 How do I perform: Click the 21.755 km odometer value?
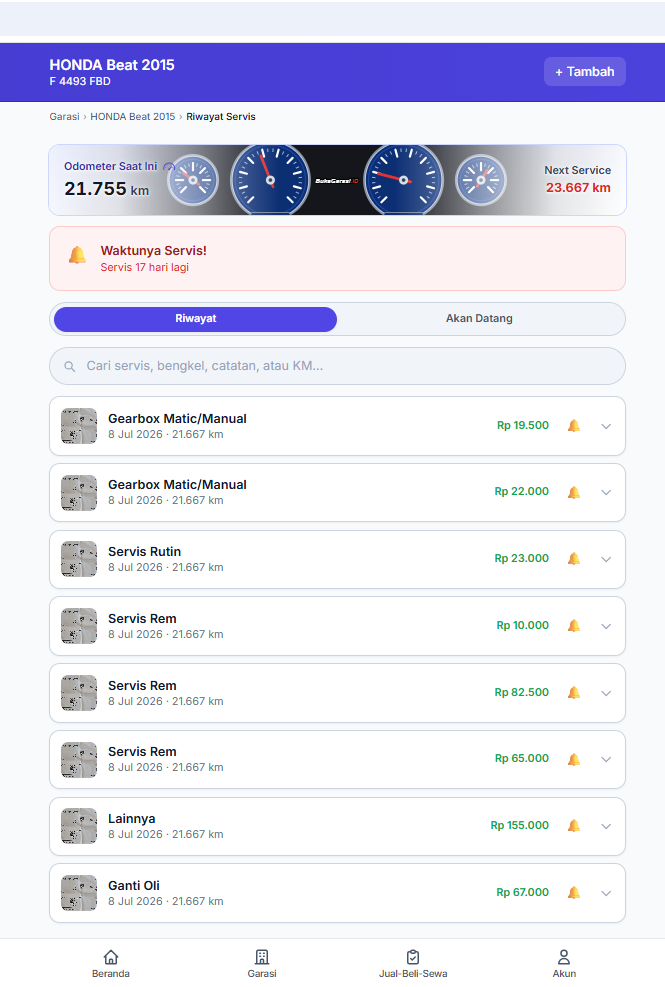106,188
